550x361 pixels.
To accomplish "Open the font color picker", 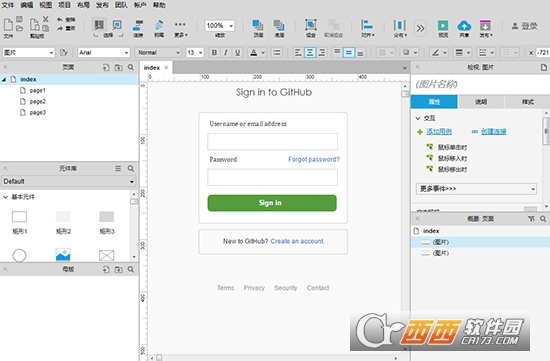I will click(x=257, y=53).
